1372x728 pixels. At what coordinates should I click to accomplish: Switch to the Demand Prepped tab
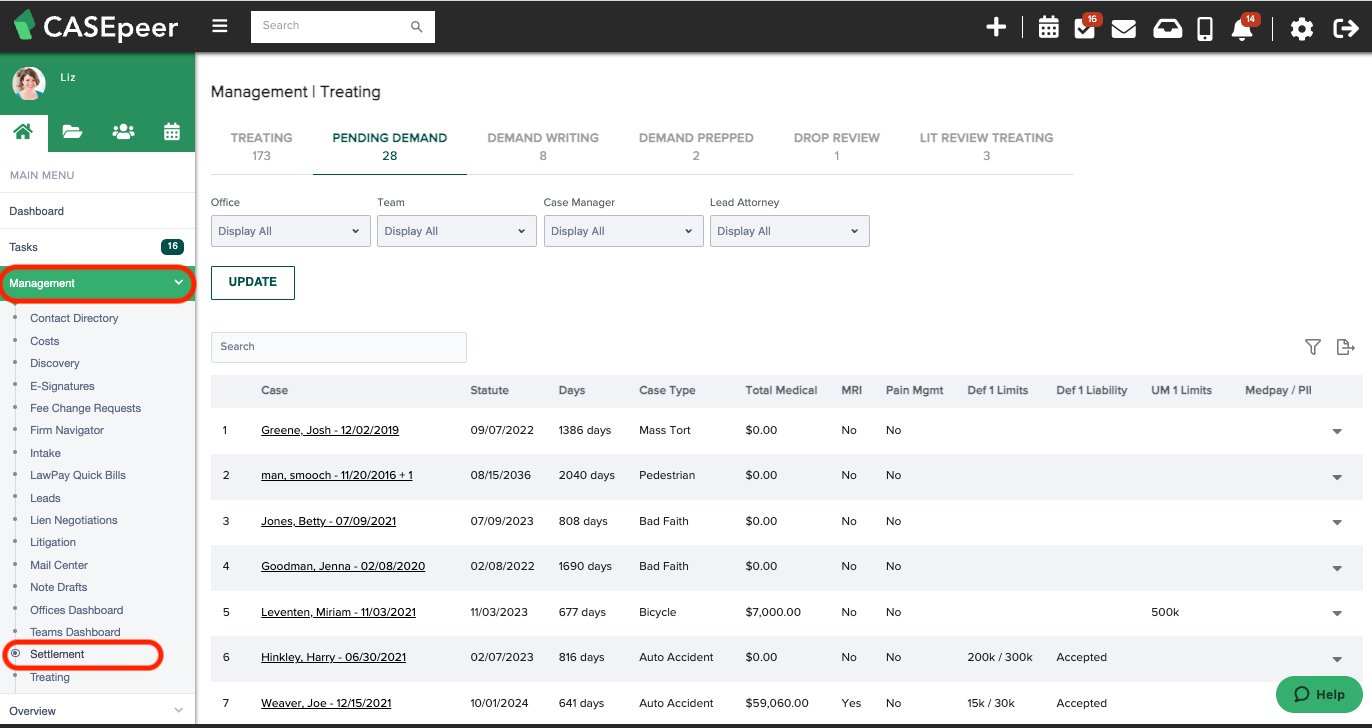[696, 146]
